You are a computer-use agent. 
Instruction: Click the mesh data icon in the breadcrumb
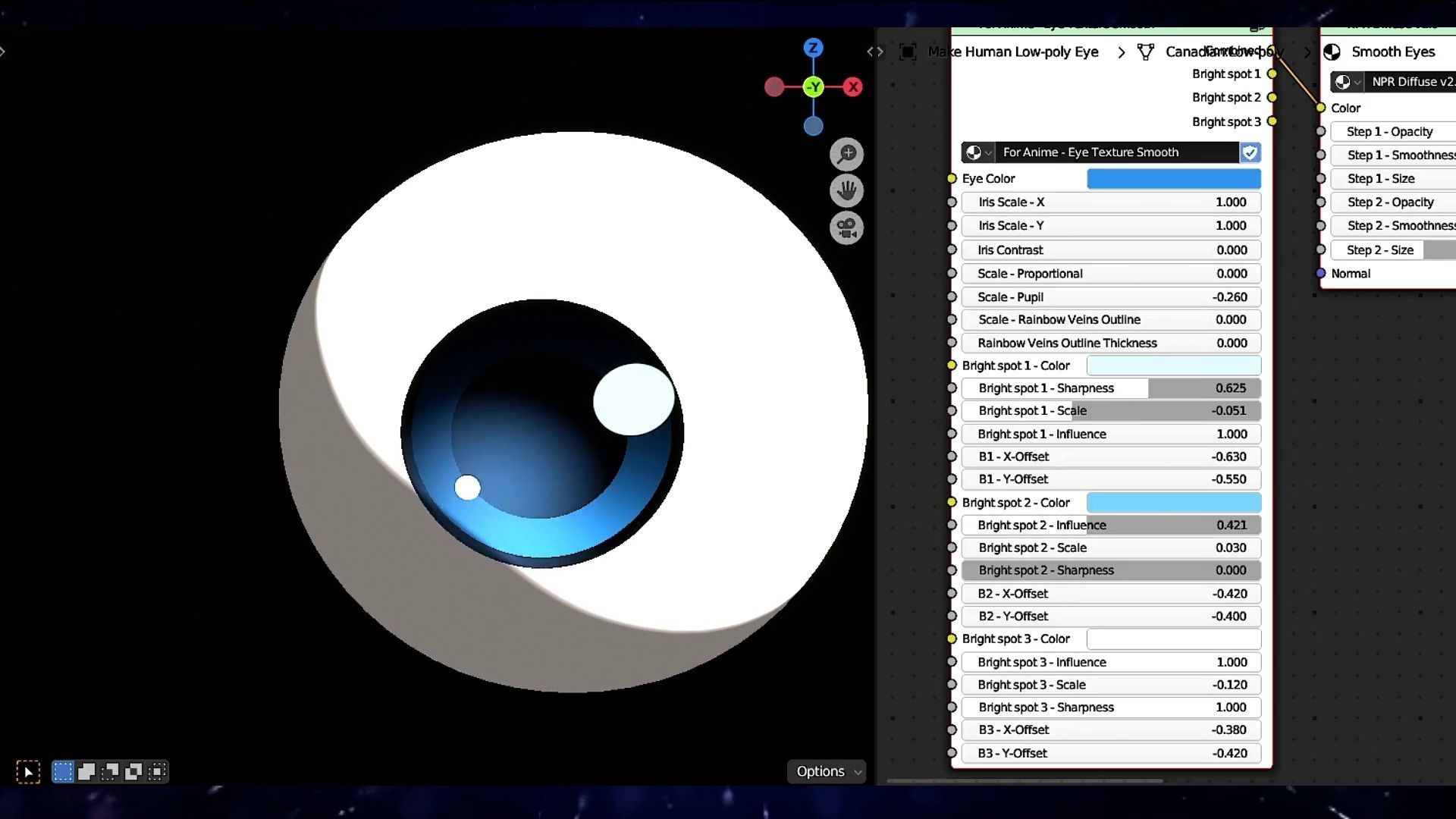[x=1146, y=52]
